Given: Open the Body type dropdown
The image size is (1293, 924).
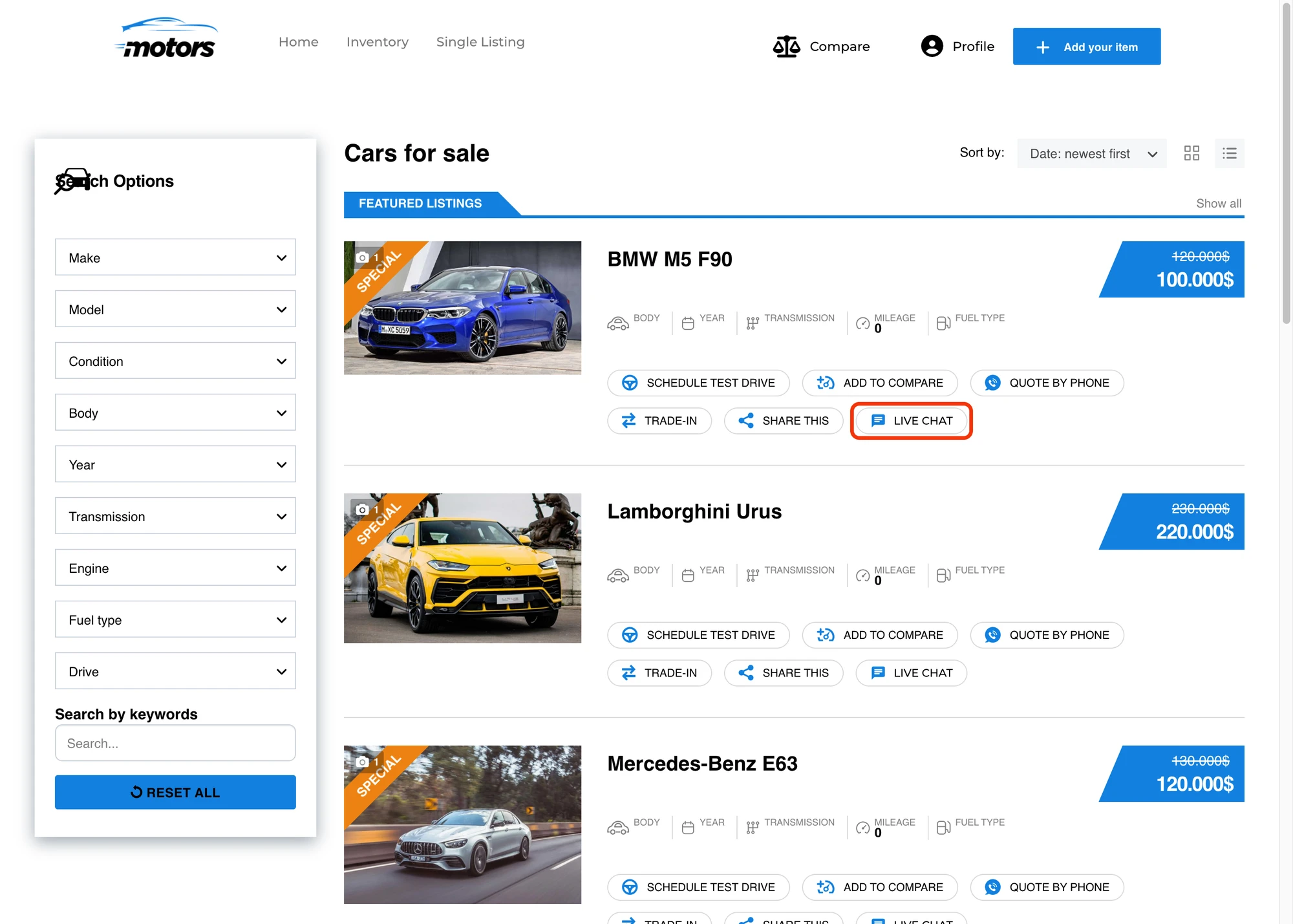Looking at the screenshot, I should click(x=175, y=413).
